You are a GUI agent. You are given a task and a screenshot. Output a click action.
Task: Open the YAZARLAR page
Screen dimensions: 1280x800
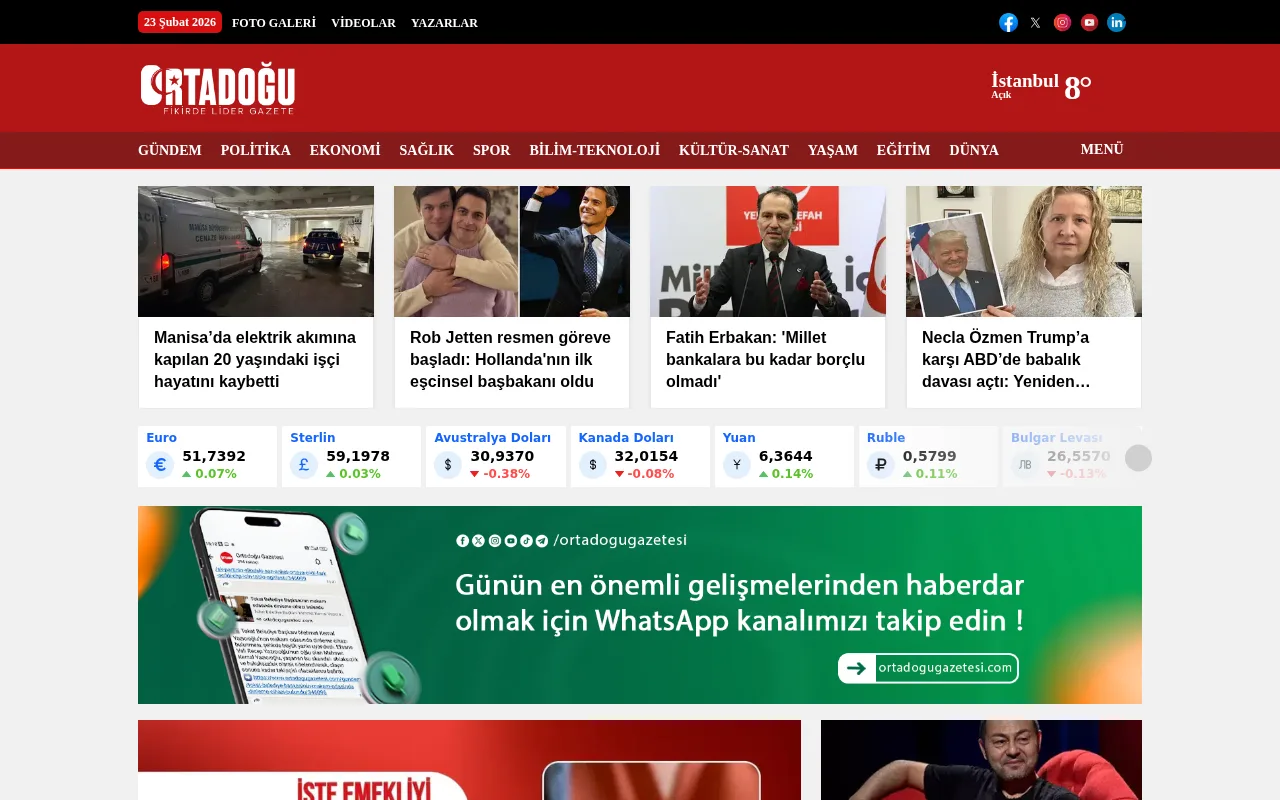pos(444,22)
